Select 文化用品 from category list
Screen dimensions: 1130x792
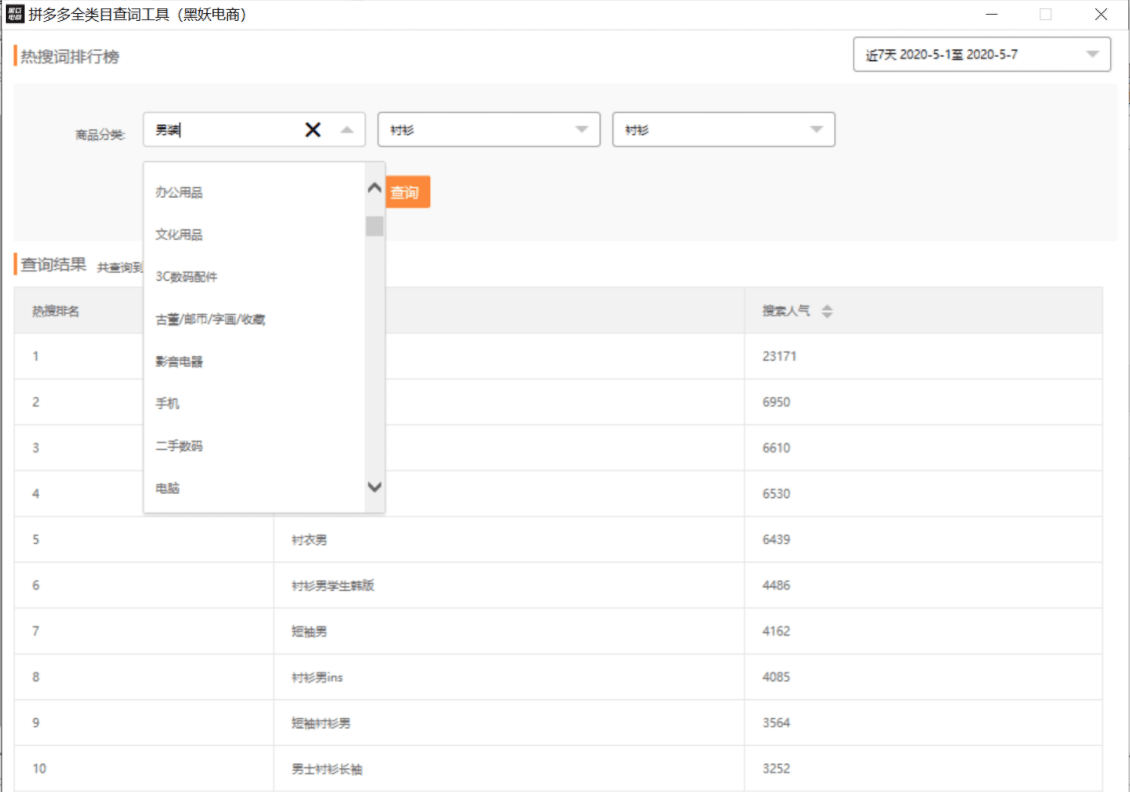tap(179, 235)
